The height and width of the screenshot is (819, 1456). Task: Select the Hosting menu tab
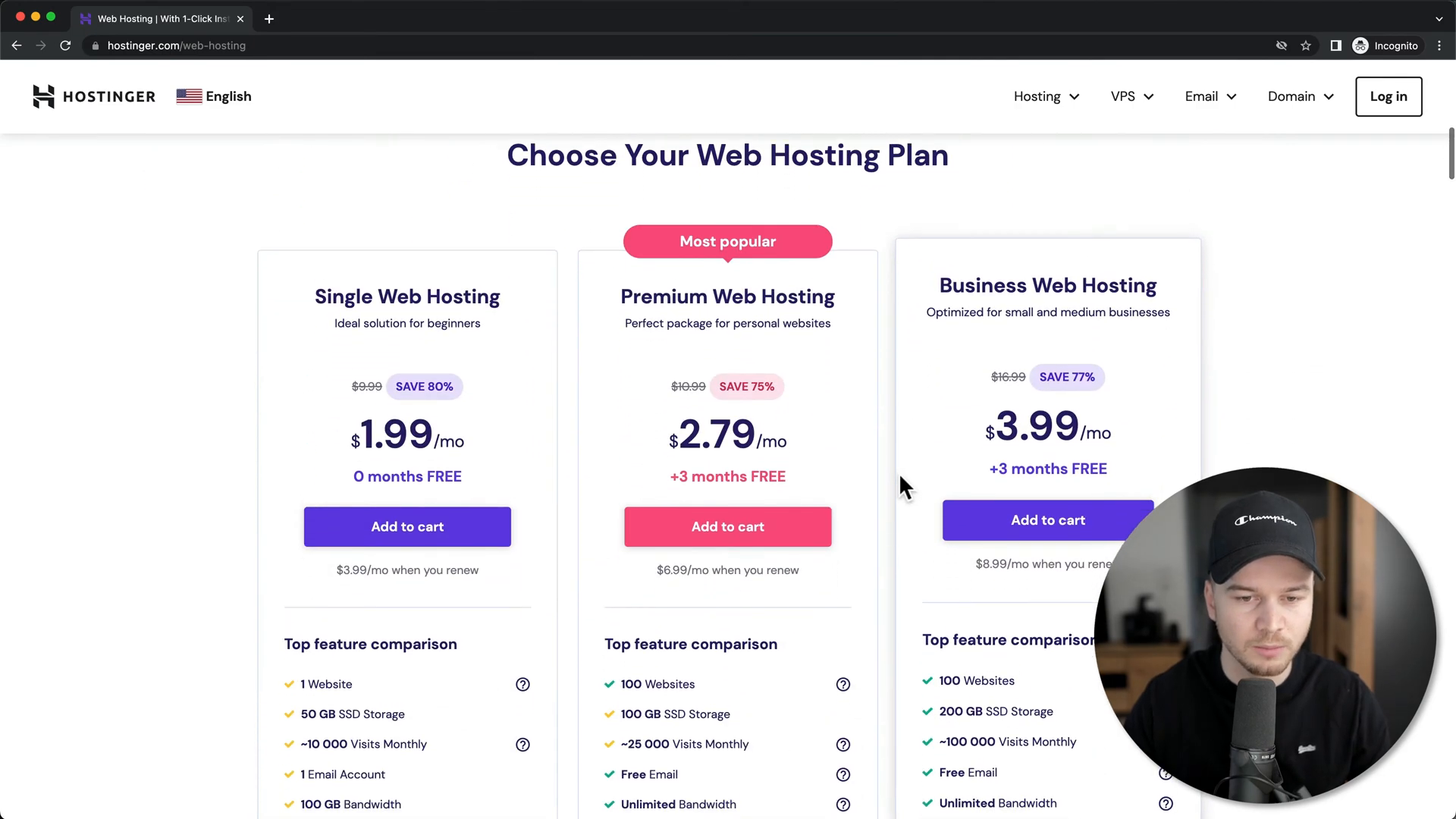tap(1037, 96)
